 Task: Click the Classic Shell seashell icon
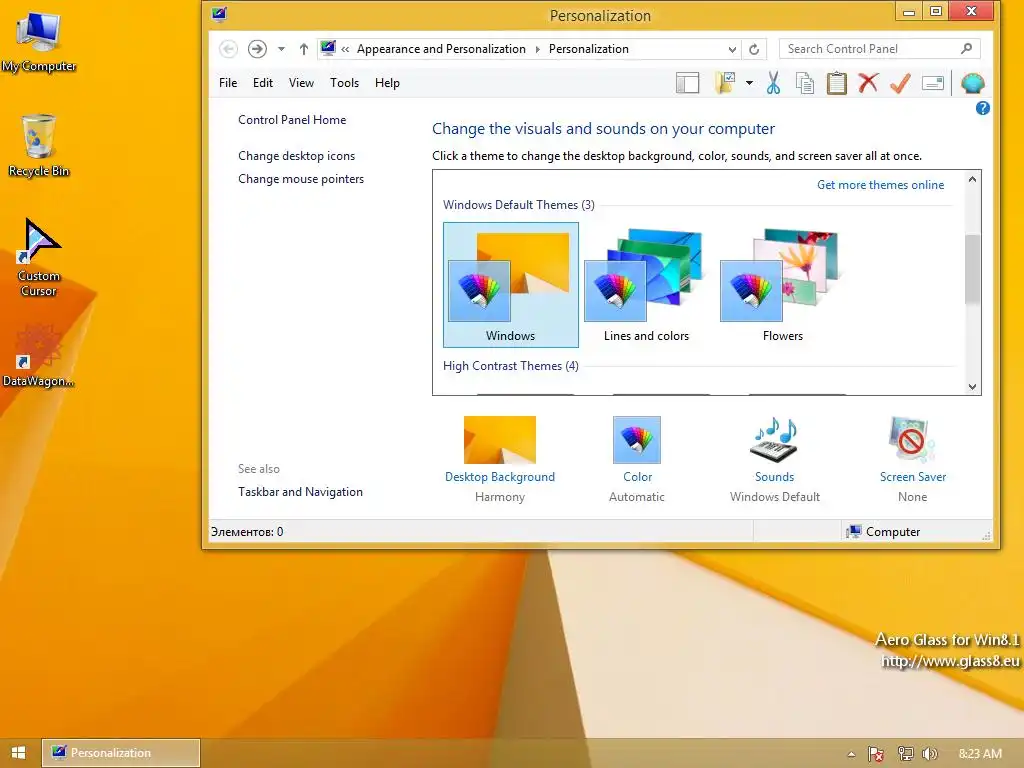coord(972,83)
